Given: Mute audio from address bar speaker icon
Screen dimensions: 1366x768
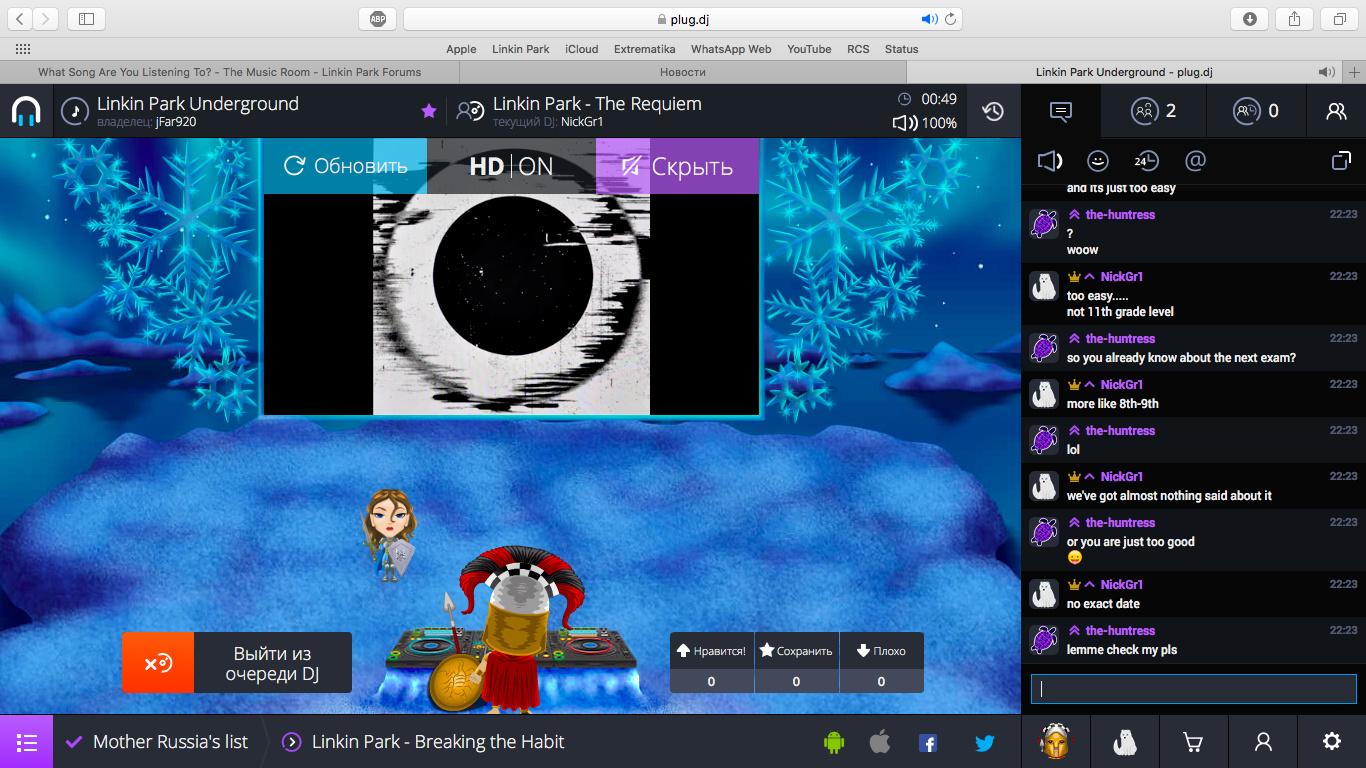Looking at the screenshot, I should pyautogui.click(x=929, y=19).
